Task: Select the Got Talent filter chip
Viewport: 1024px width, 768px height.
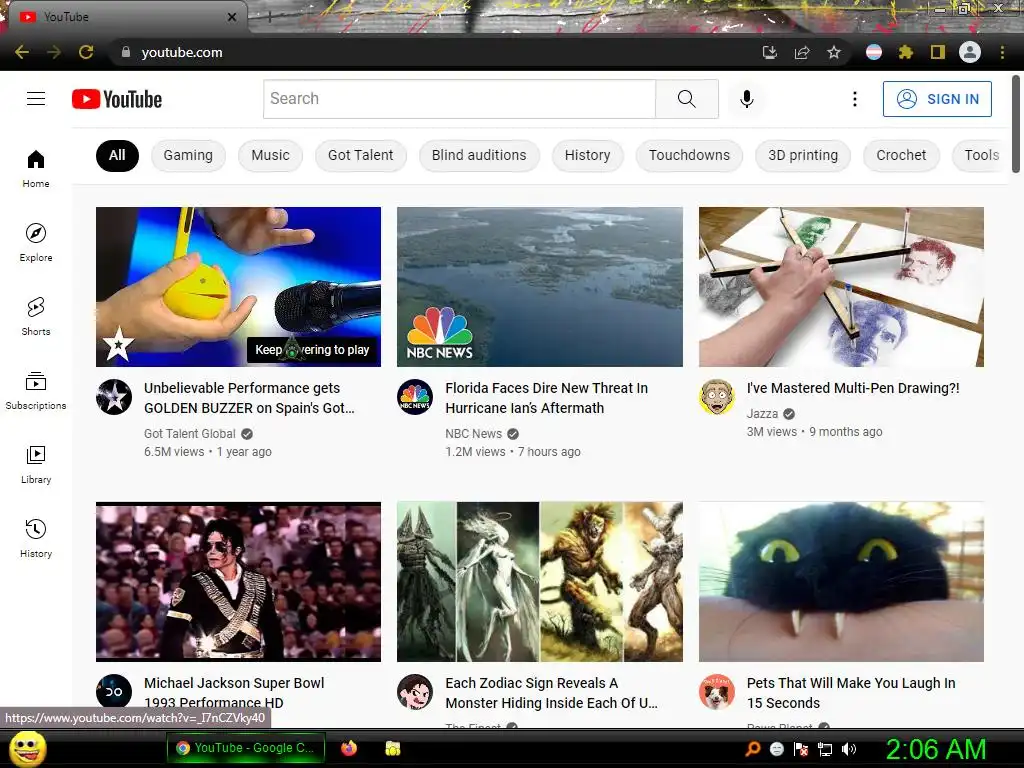Action: click(x=360, y=155)
